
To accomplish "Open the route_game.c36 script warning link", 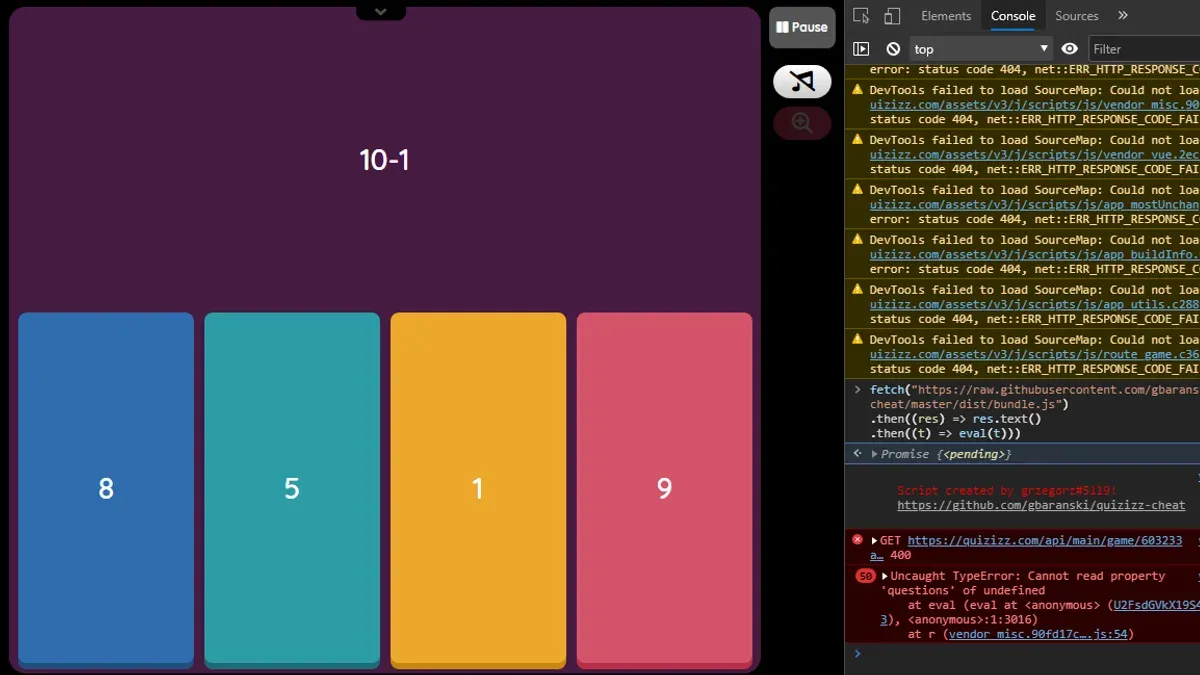I will (1034, 355).
